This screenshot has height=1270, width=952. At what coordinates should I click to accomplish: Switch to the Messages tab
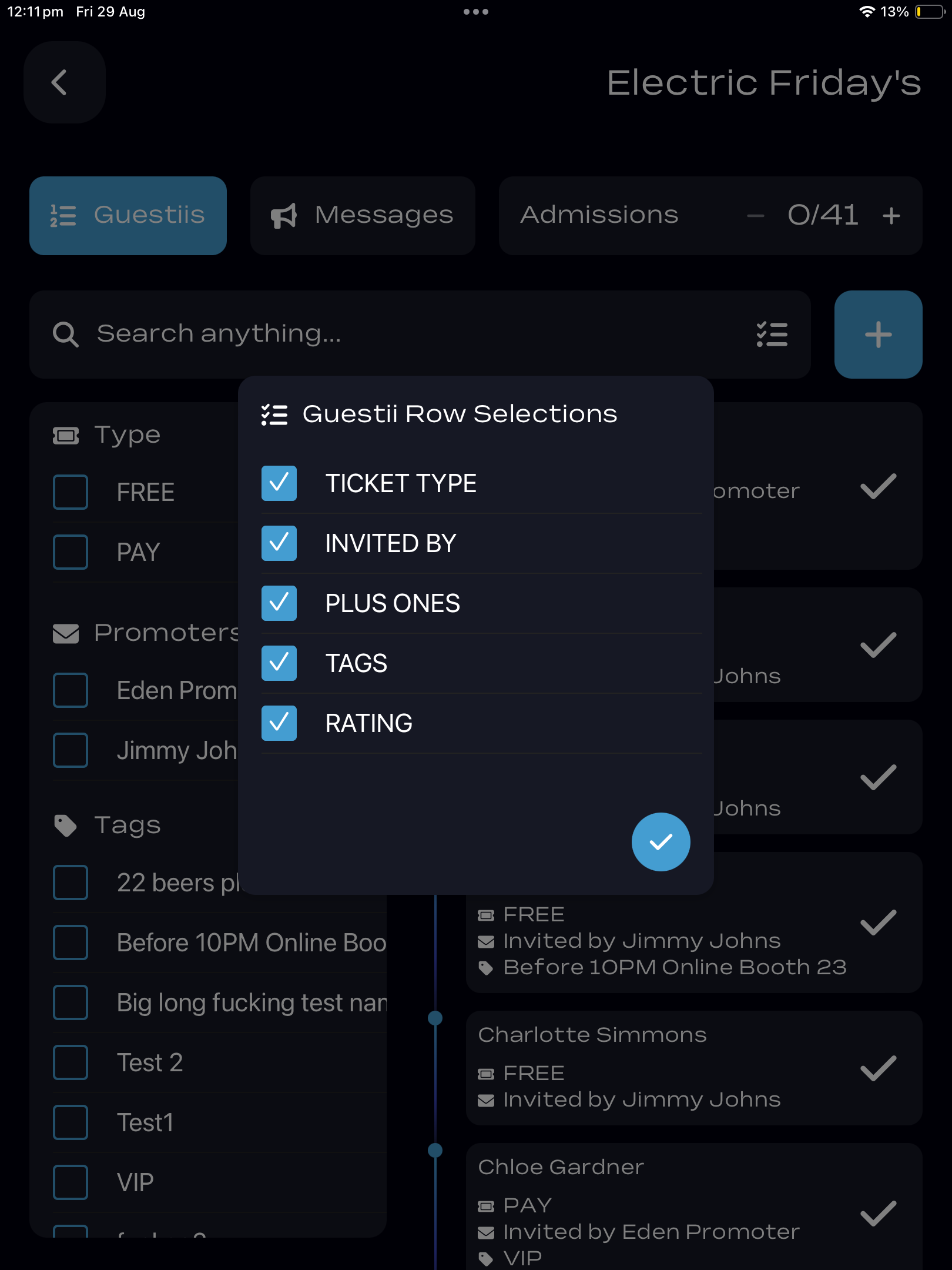point(363,216)
